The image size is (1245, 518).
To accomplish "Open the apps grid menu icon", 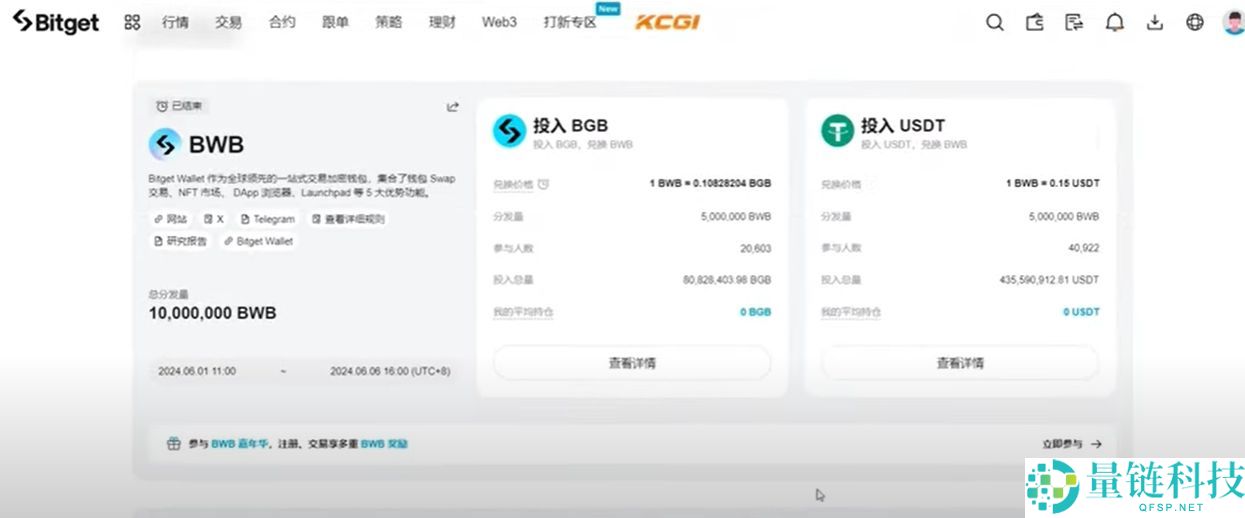I will (x=132, y=22).
